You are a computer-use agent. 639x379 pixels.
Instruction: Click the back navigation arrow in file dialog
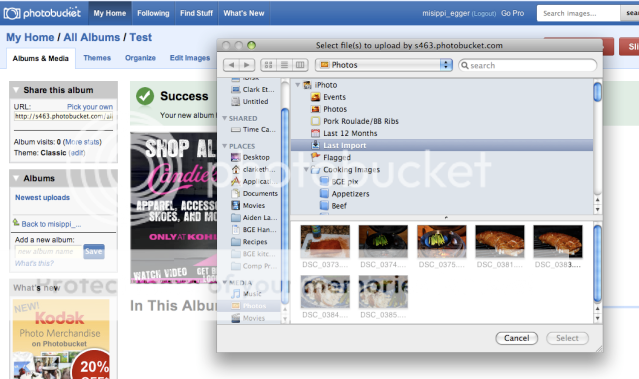point(231,65)
